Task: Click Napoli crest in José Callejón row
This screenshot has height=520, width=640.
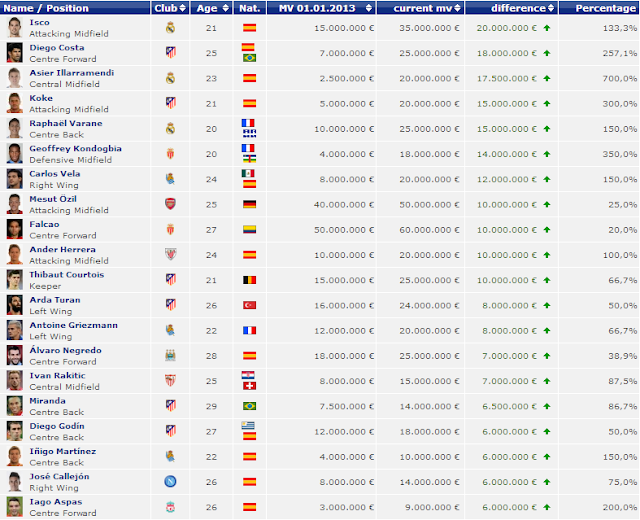Action: pyautogui.click(x=170, y=482)
